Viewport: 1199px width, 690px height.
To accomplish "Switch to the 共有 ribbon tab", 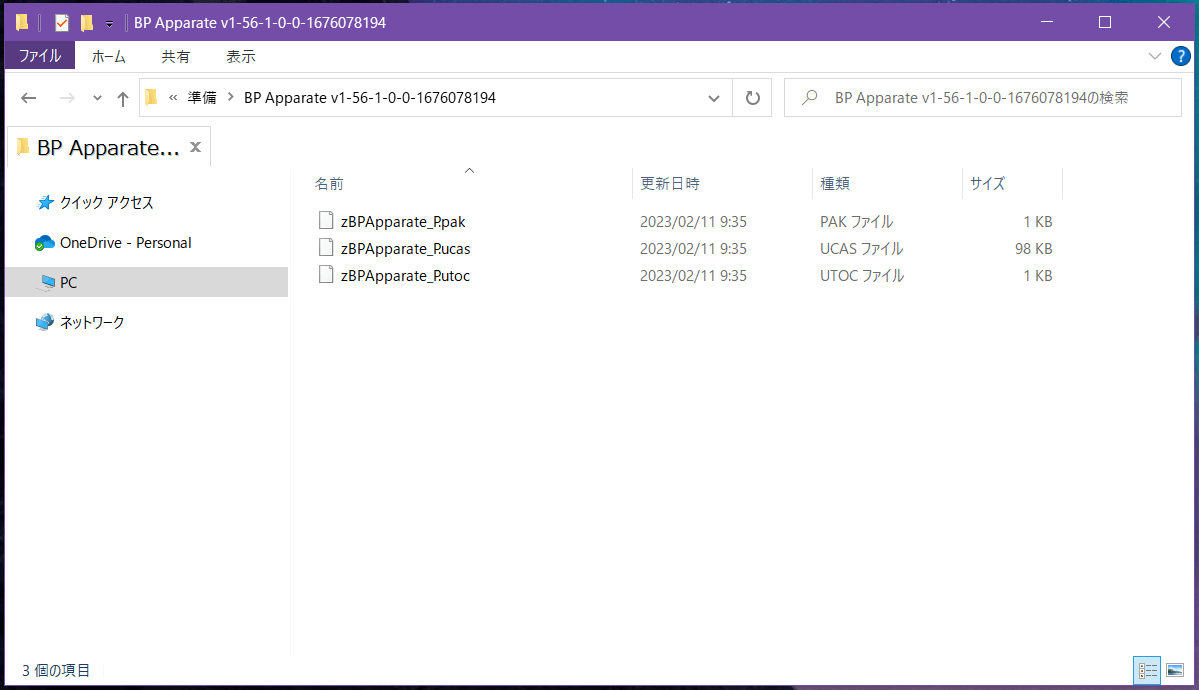I will (175, 57).
